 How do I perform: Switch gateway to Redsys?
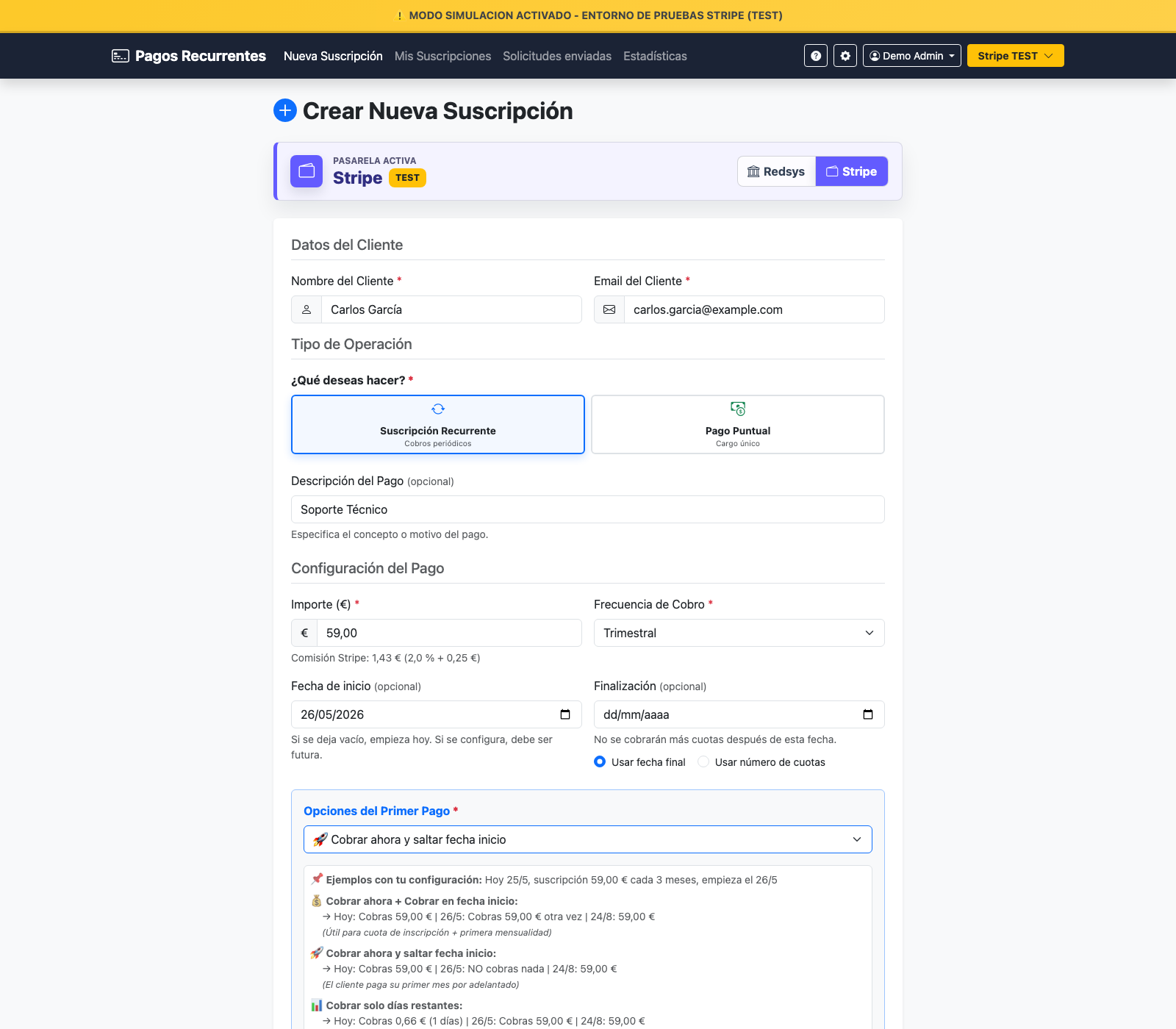pos(776,171)
